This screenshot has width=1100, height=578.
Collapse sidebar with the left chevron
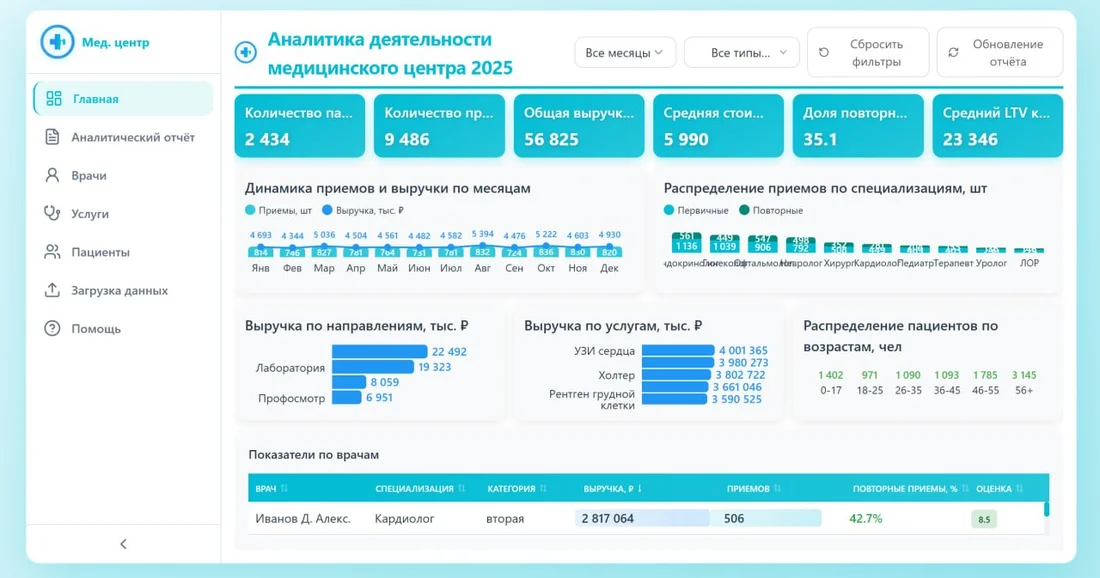tap(123, 544)
